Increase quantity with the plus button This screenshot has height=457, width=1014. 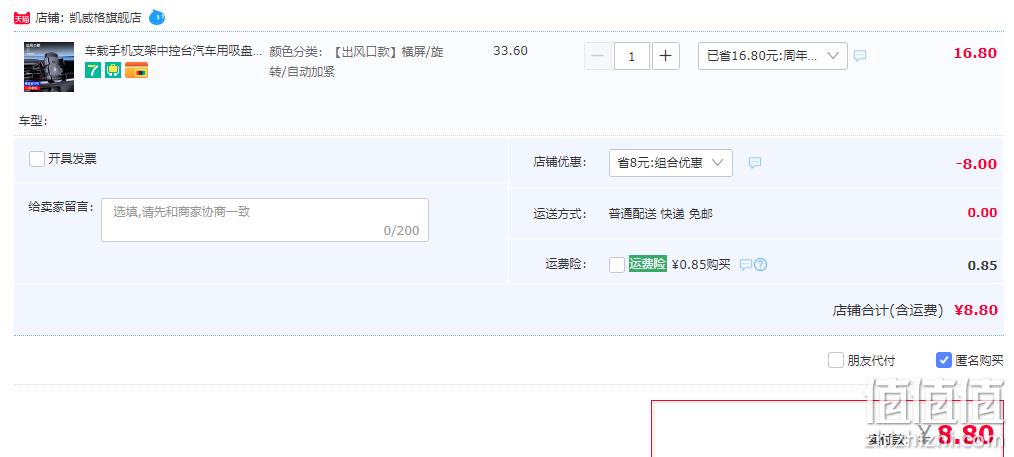[665, 56]
